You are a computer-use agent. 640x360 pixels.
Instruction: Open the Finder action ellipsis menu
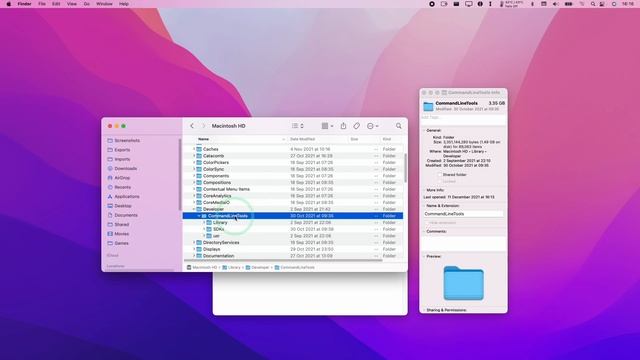[x=372, y=126]
